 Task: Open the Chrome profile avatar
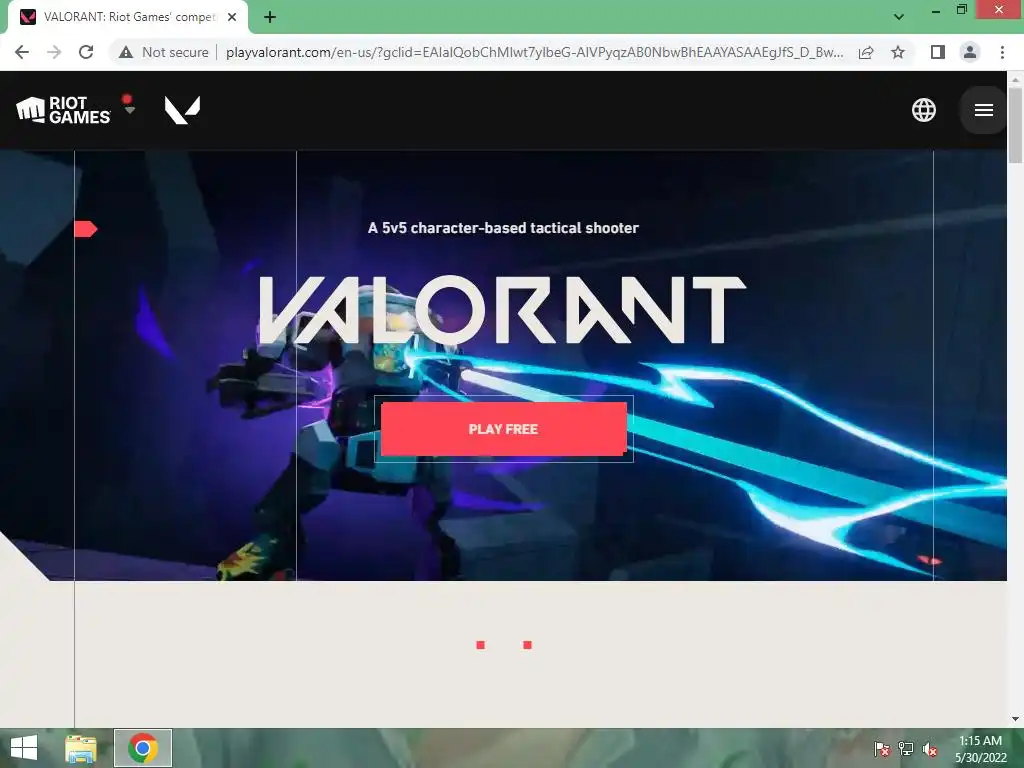coord(970,52)
